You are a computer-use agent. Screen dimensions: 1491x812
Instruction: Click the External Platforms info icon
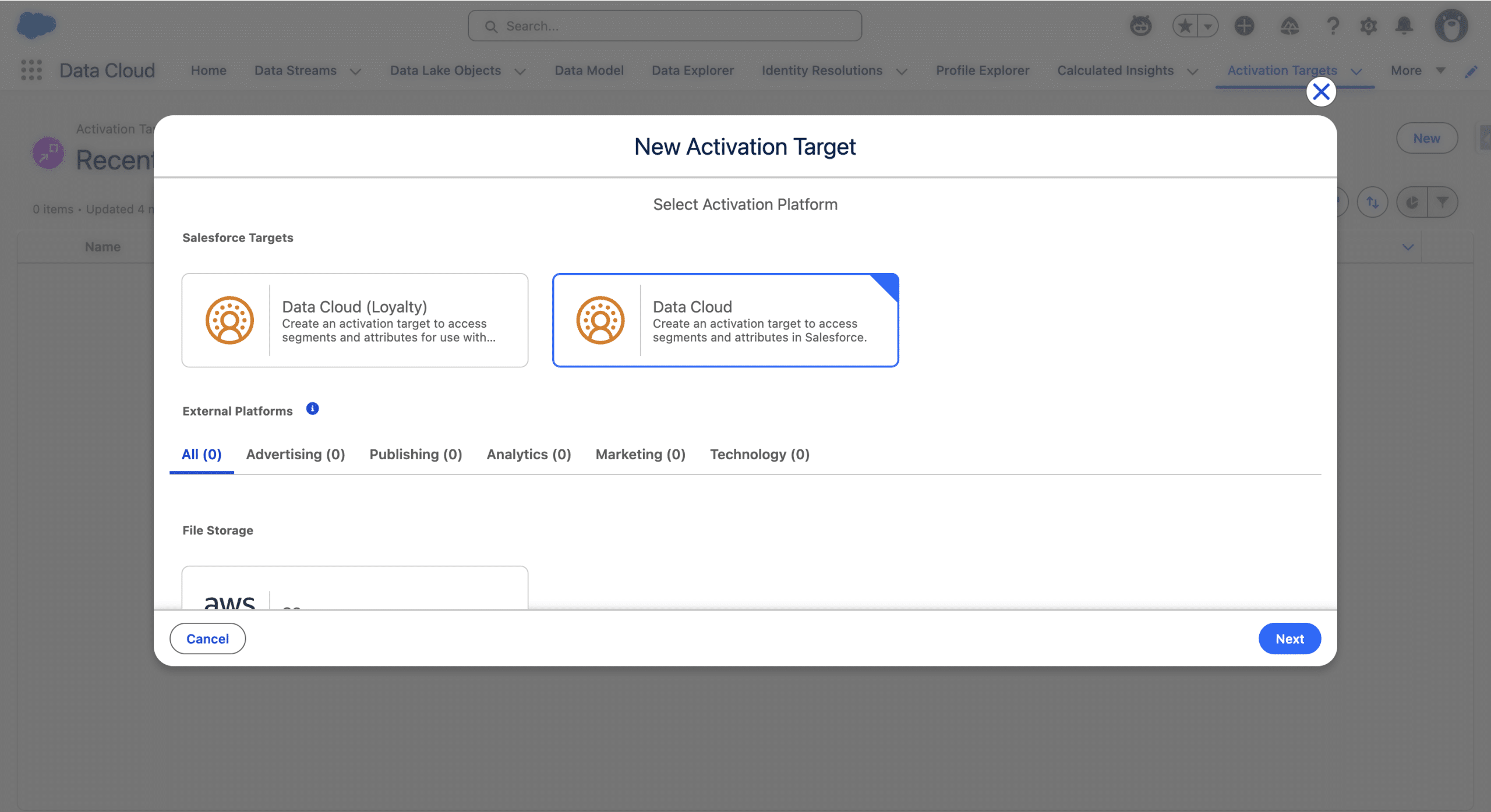[x=312, y=409]
